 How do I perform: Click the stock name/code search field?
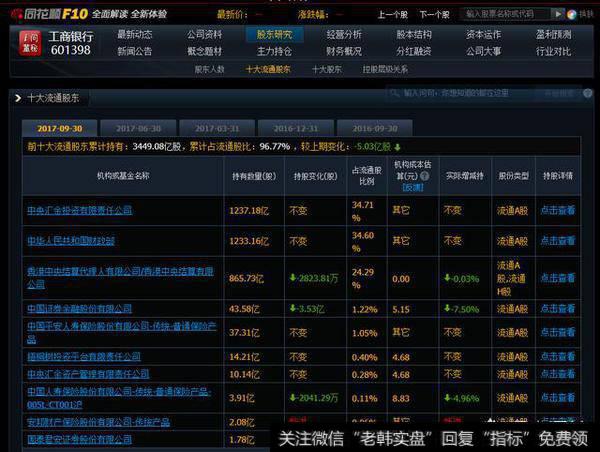(506, 14)
